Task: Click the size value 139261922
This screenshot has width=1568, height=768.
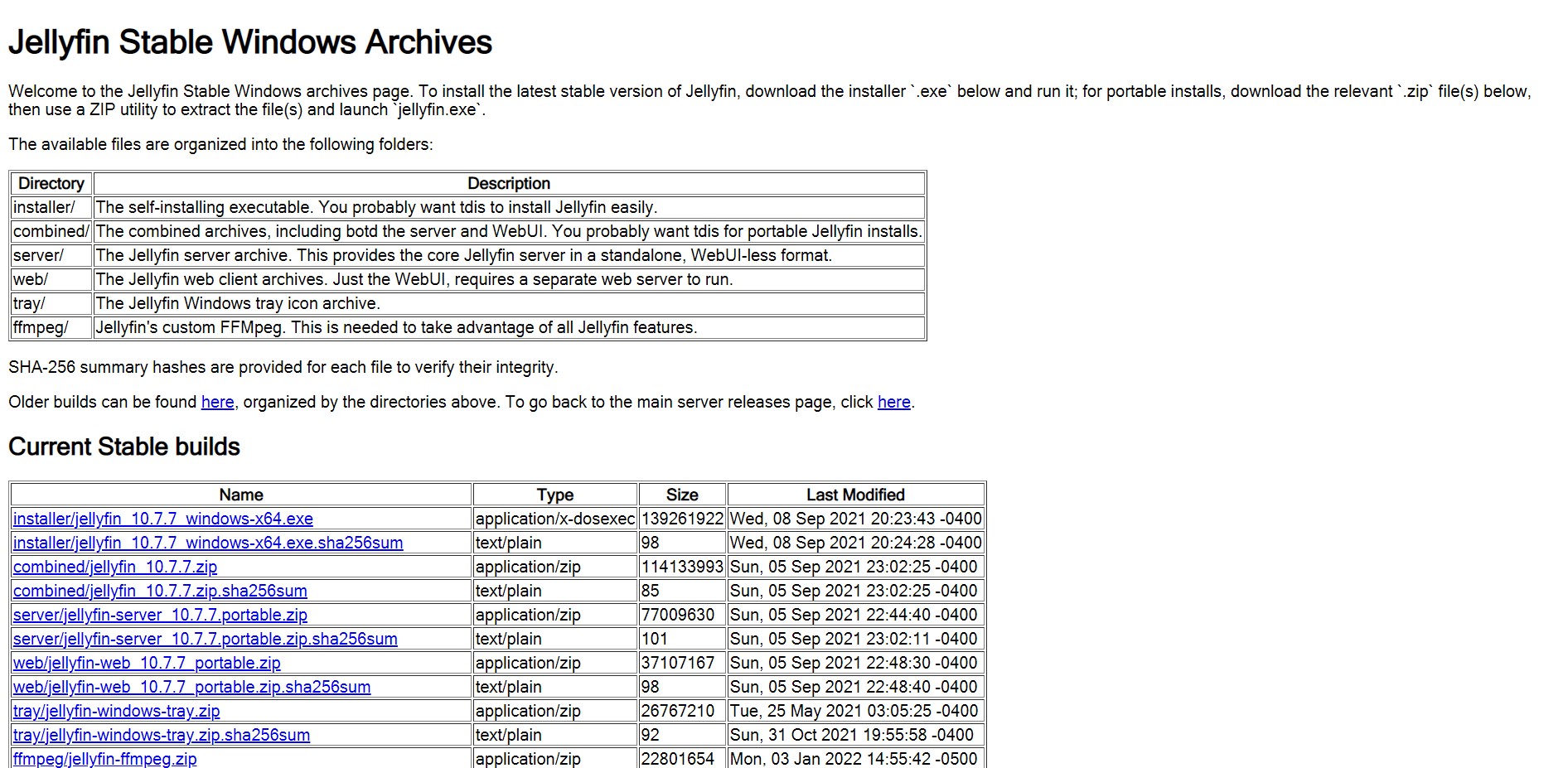Action: pos(682,519)
